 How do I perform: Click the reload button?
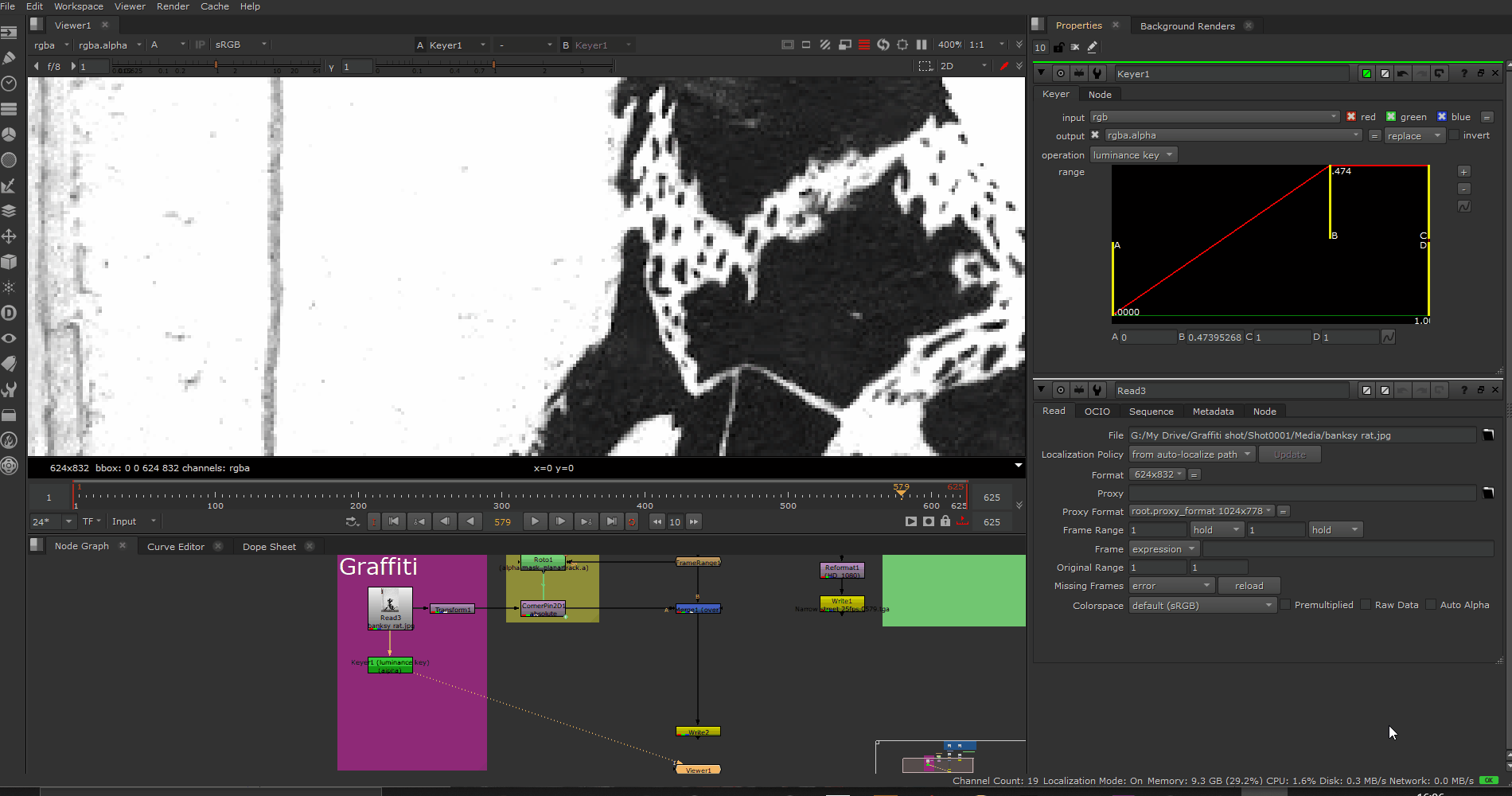[x=1249, y=585]
